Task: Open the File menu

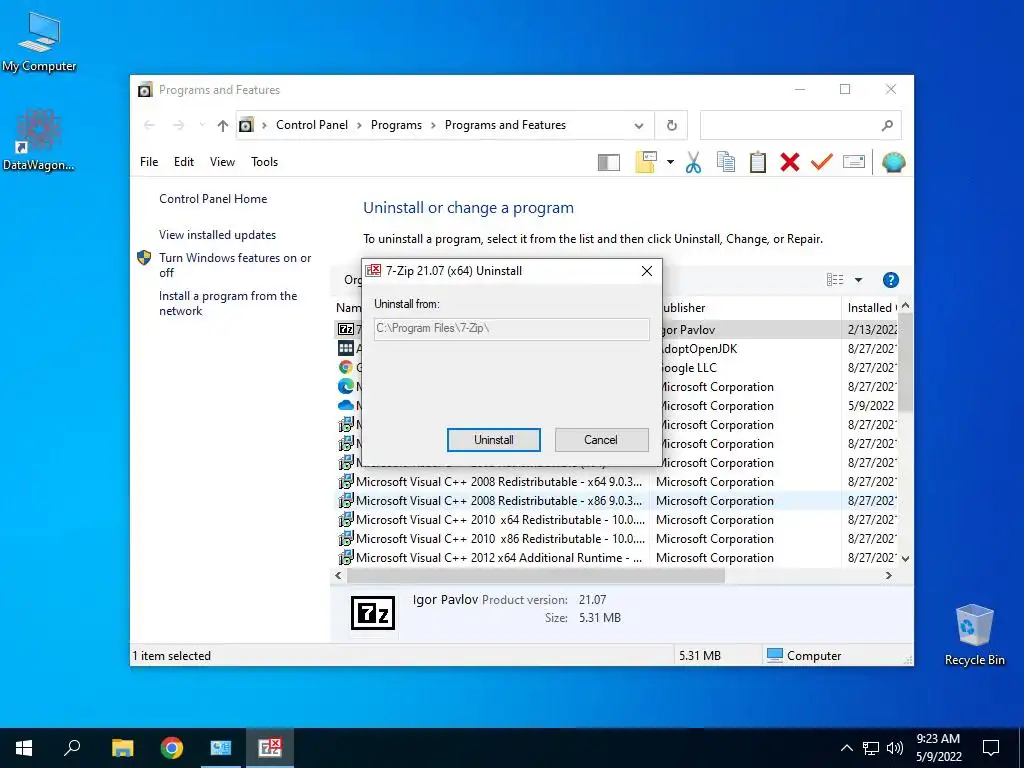Action: pyautogui.click(x=149, y=162)
